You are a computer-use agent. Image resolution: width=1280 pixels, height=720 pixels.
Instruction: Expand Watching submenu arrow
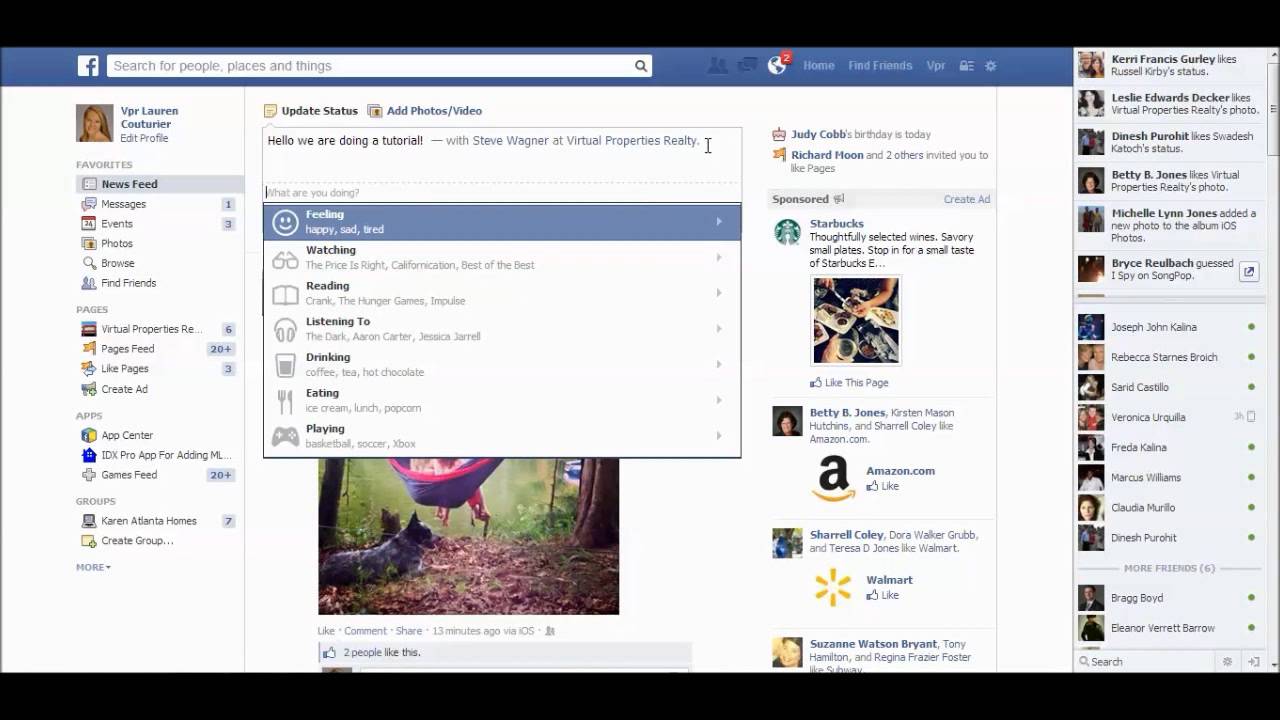coord(718,258)
